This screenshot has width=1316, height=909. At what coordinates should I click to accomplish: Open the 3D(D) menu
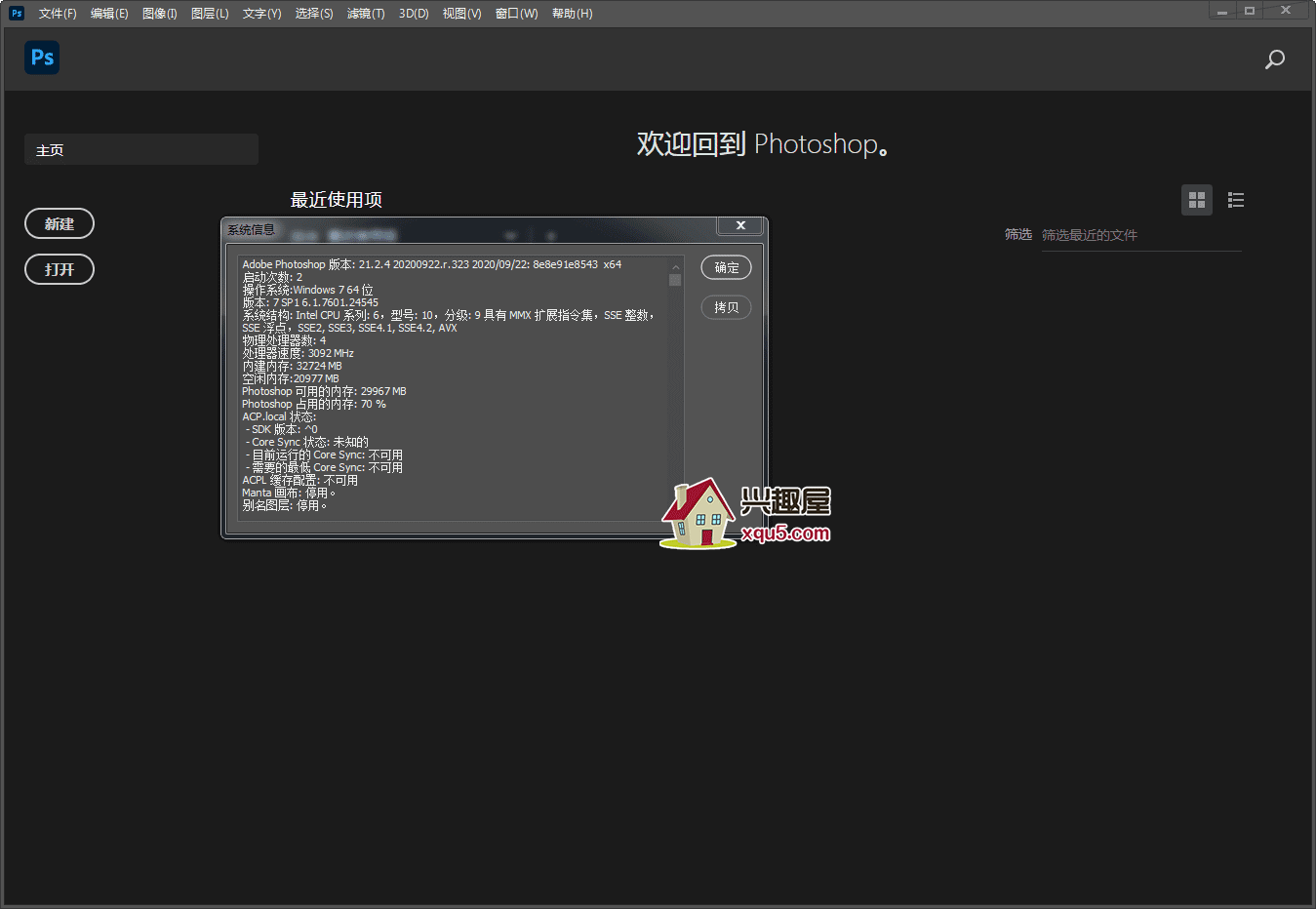[x=414, y=14]
